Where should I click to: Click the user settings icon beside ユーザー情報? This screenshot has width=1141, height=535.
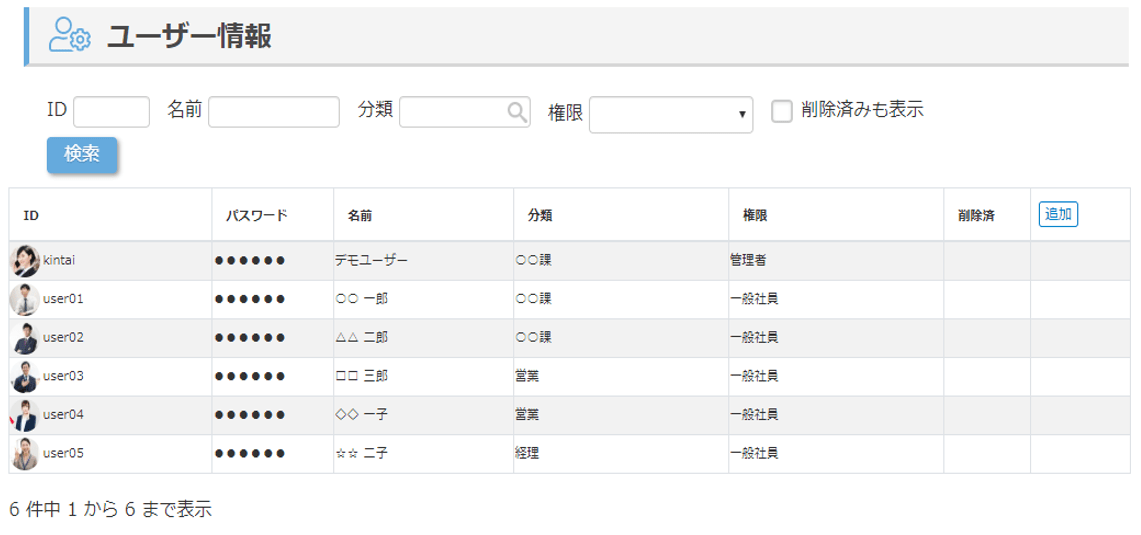(x=70, y=36)
